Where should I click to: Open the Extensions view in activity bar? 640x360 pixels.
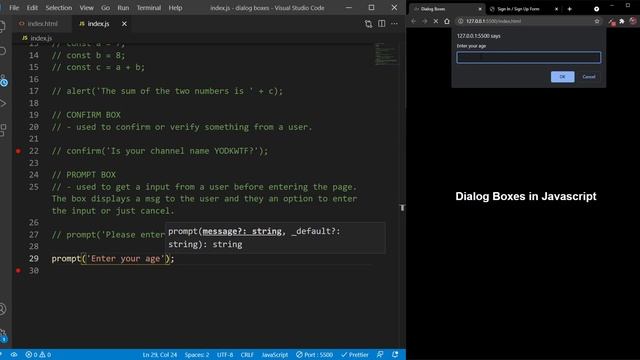coord(2,130)
